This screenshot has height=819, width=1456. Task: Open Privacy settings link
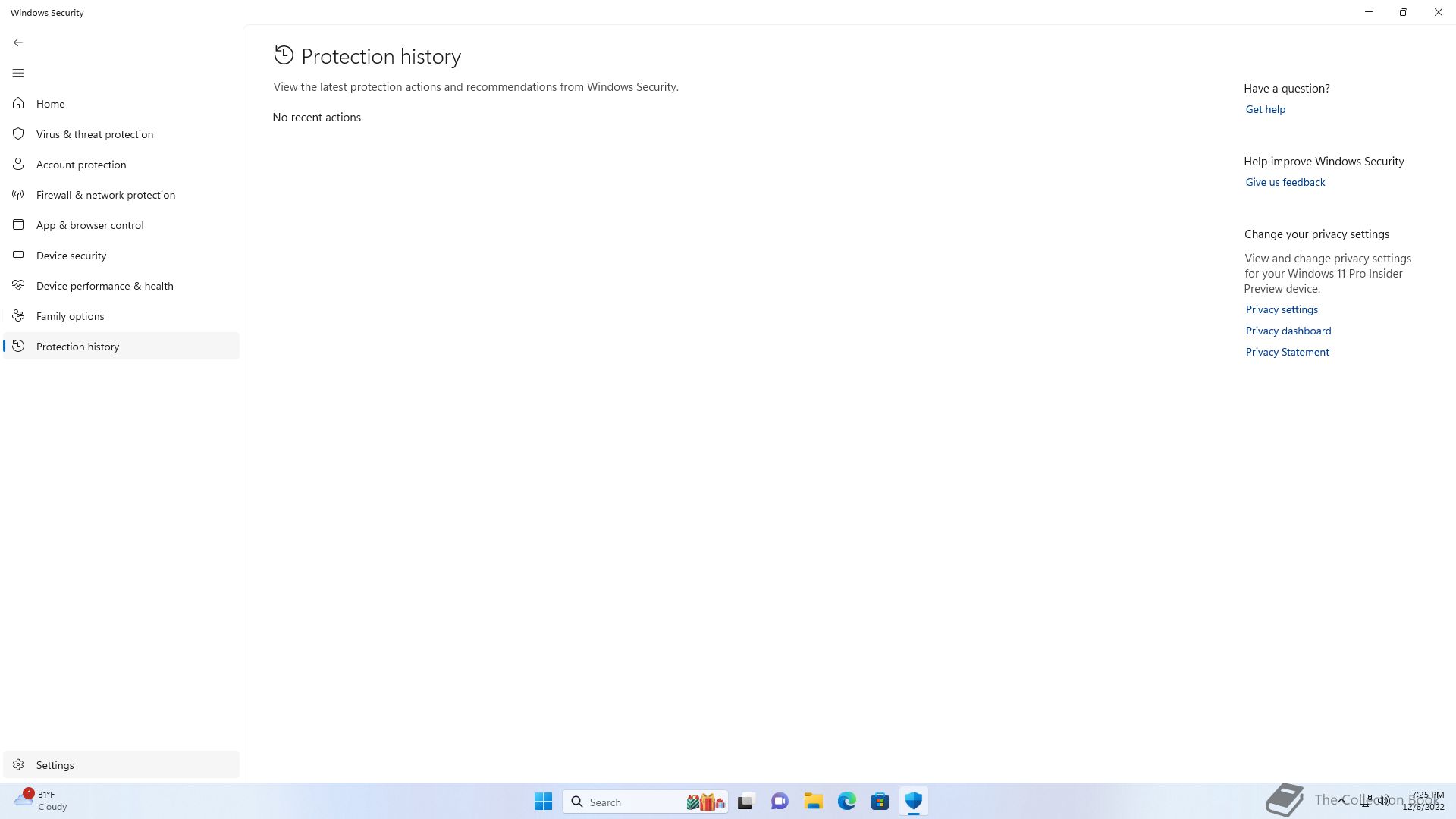click(1282, 309)
